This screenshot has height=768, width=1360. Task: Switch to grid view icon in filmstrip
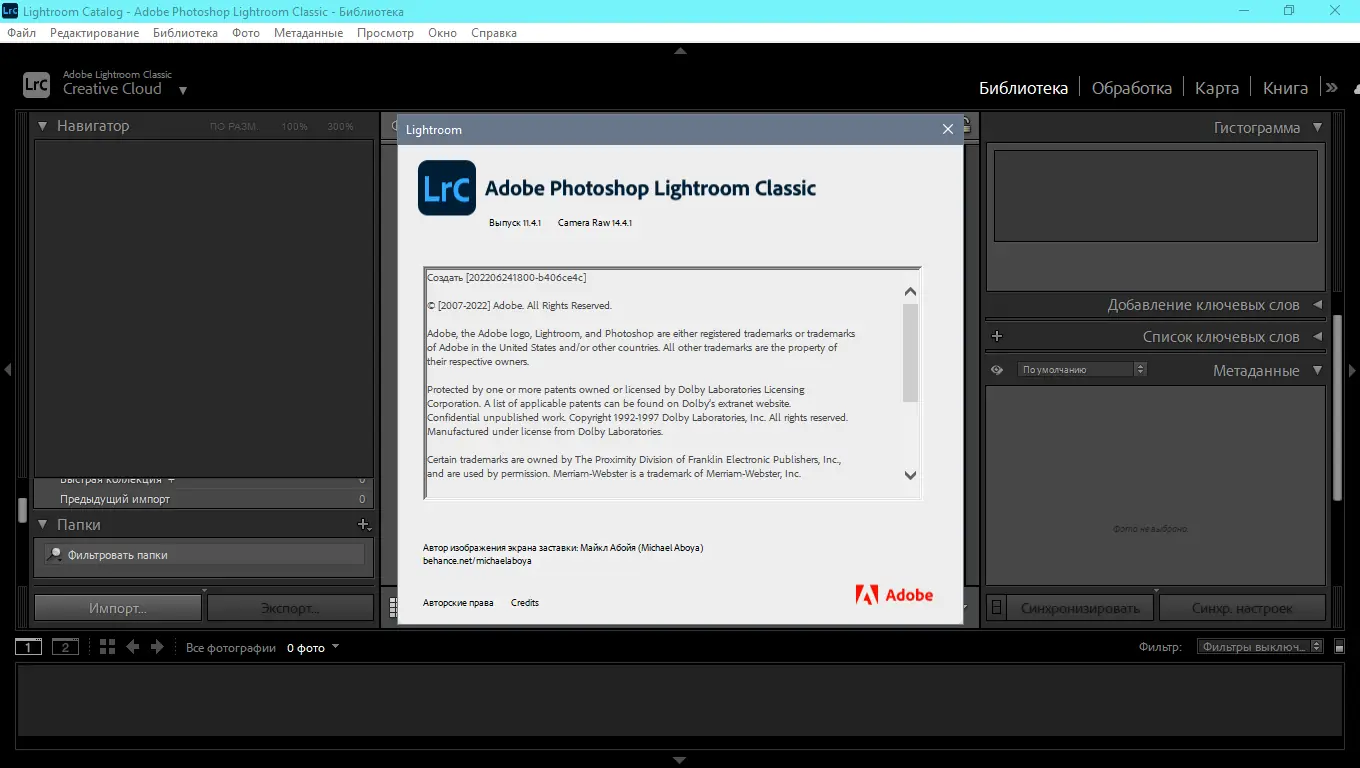click(108, 647)
